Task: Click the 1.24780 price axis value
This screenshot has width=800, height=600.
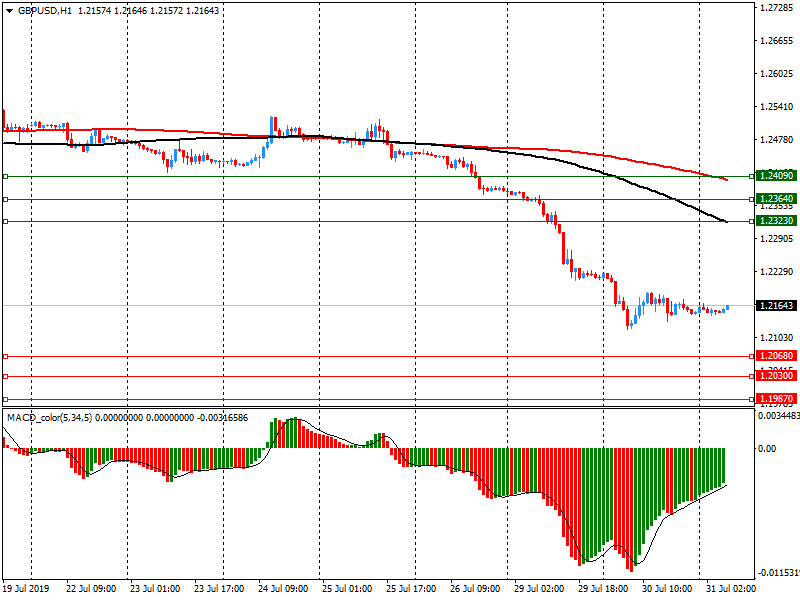Action: click(777, 140)
